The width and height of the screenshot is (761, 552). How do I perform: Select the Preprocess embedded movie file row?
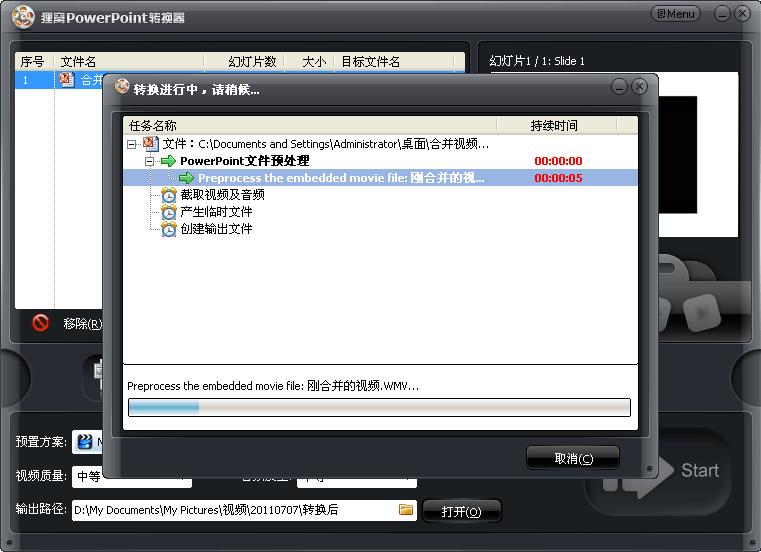click(x=380, y=178)
